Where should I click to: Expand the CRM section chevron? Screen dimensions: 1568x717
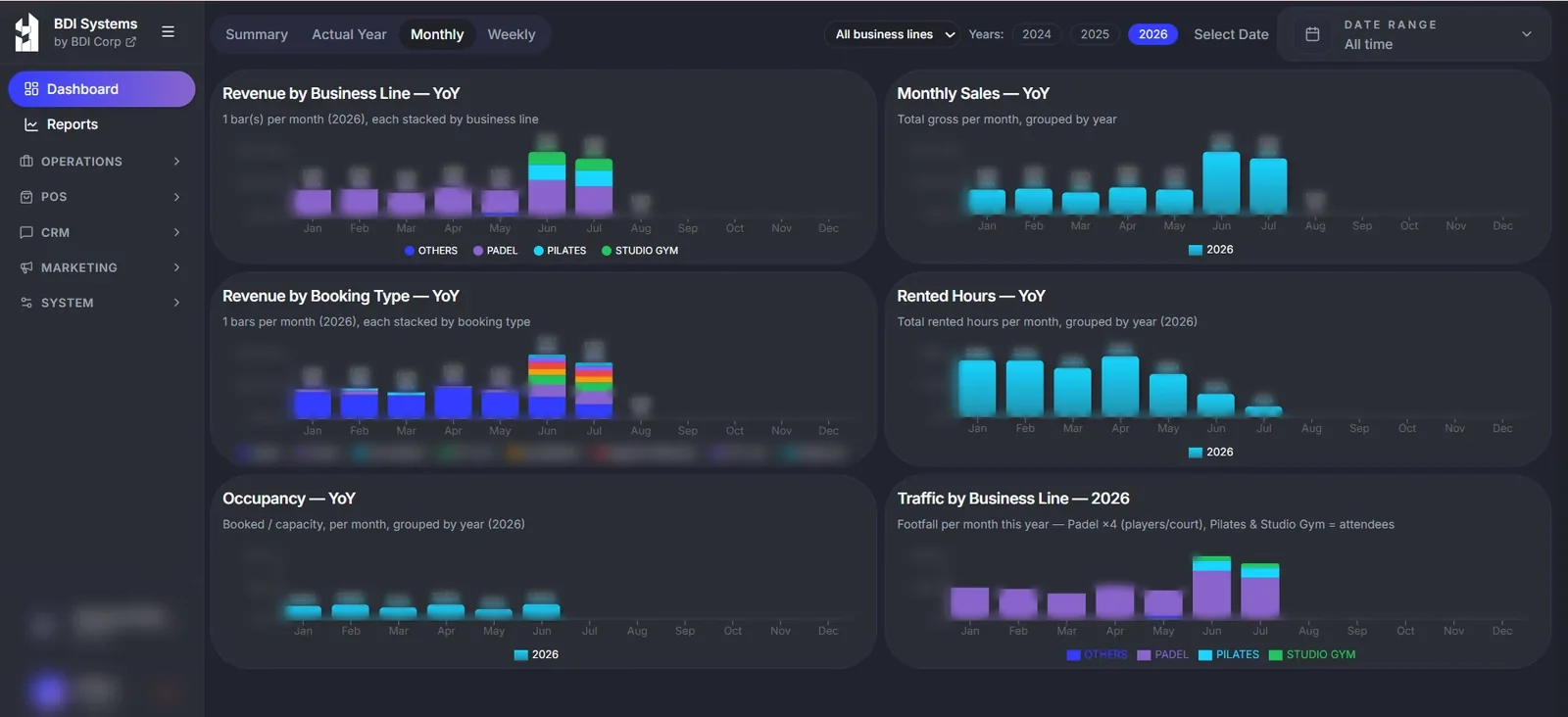pos(176,232)
